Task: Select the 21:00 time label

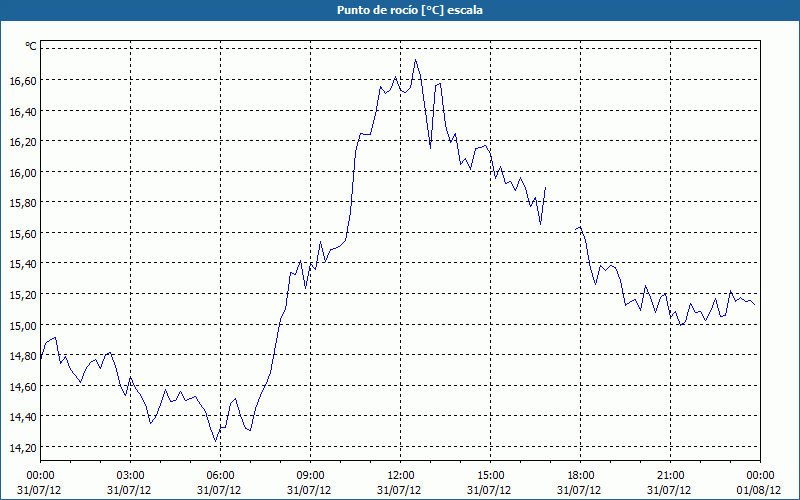Action: (670, 476)
